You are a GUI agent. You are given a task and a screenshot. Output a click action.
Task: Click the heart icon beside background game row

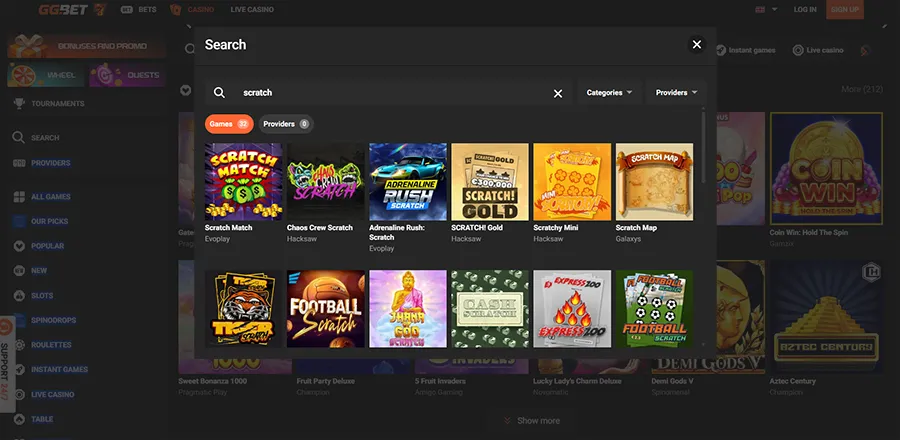(185, 90)
